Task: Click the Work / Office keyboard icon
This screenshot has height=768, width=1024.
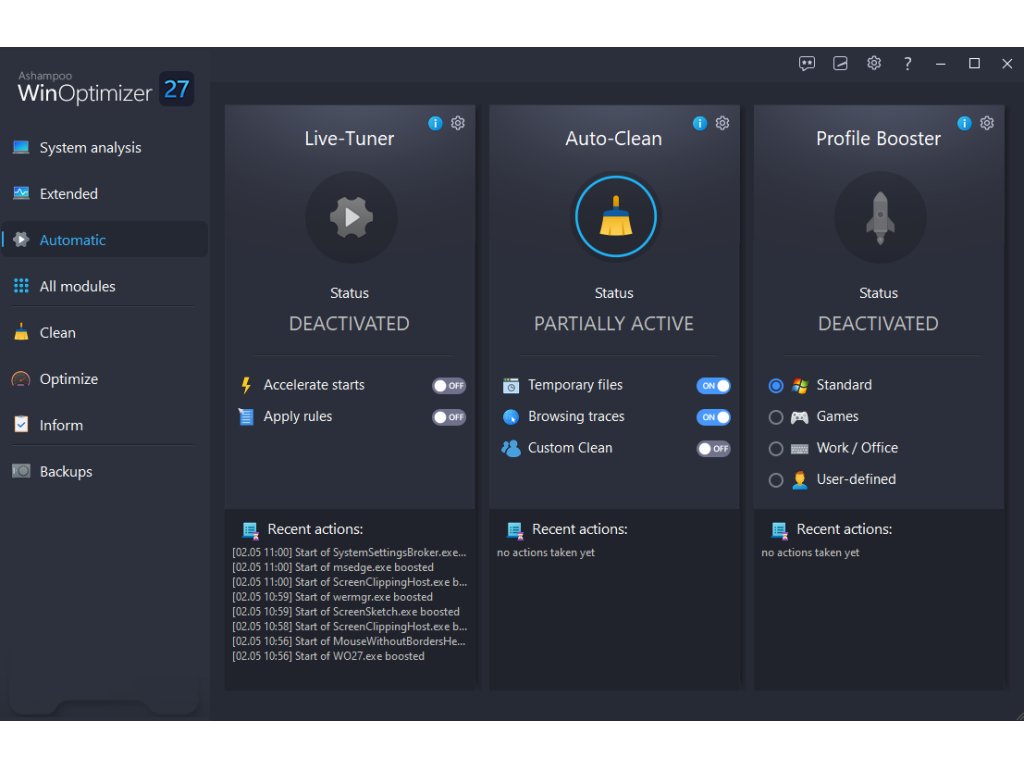Action: [x=800, y=449]
